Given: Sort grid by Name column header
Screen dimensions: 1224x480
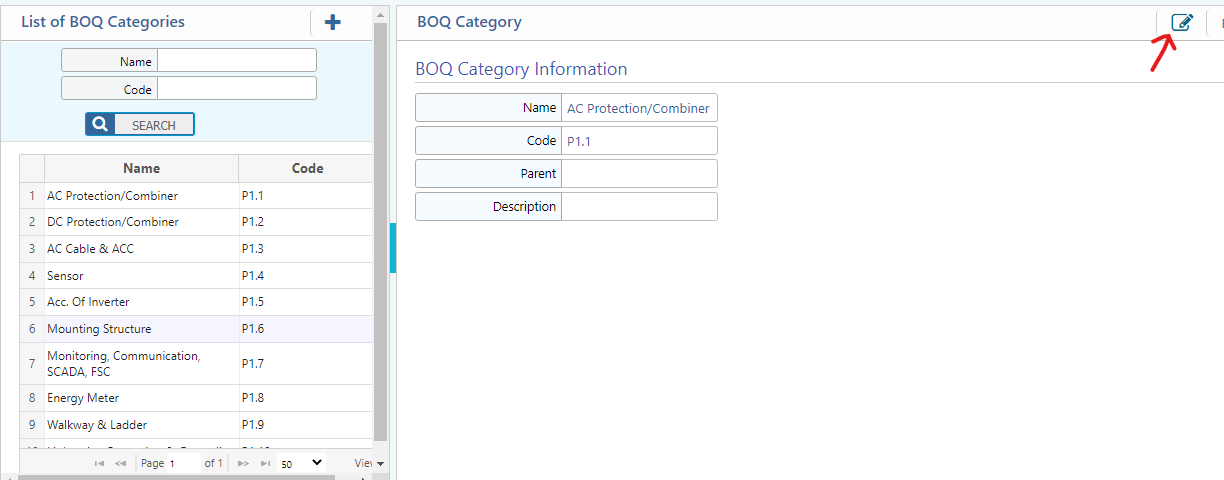Looking at the screenshot, I should pos(141,168).
